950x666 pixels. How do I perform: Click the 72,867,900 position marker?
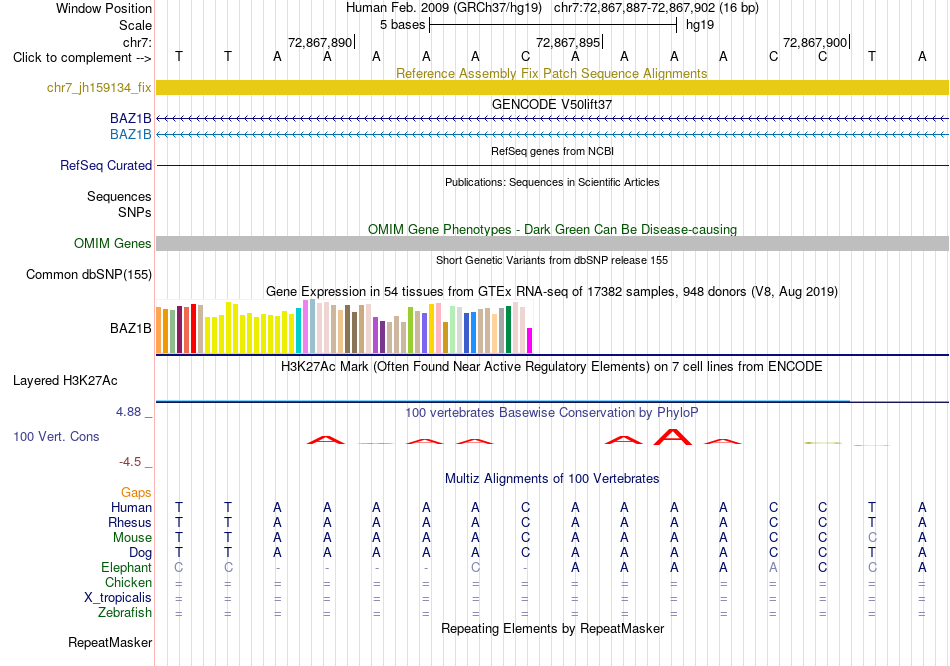[x=816, y=42]
